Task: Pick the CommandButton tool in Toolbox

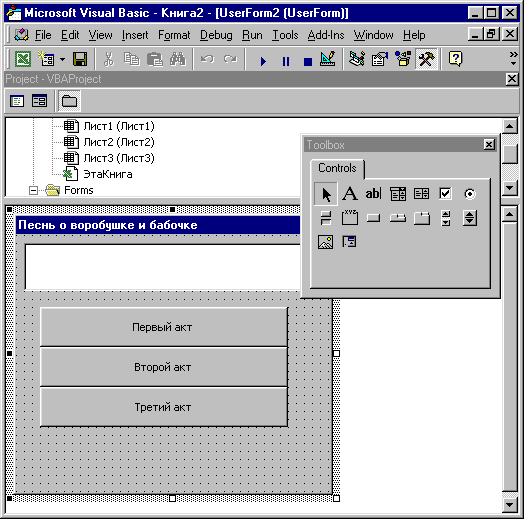Action: (373, 218)
